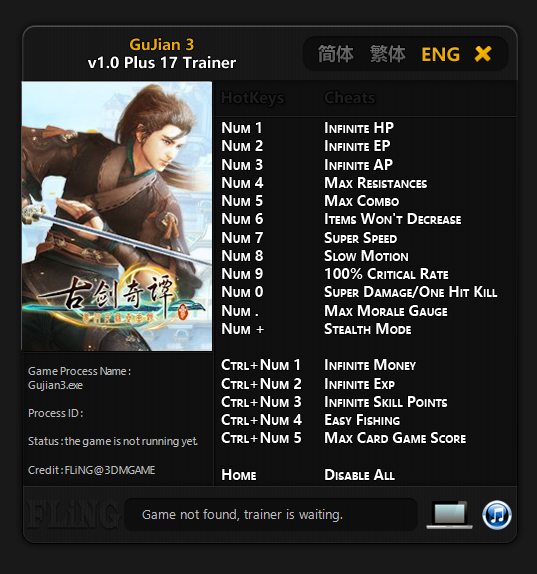537x574 pixels.
Task: Enable Infinite Money cheat
Action: click(x=370, y=365)
